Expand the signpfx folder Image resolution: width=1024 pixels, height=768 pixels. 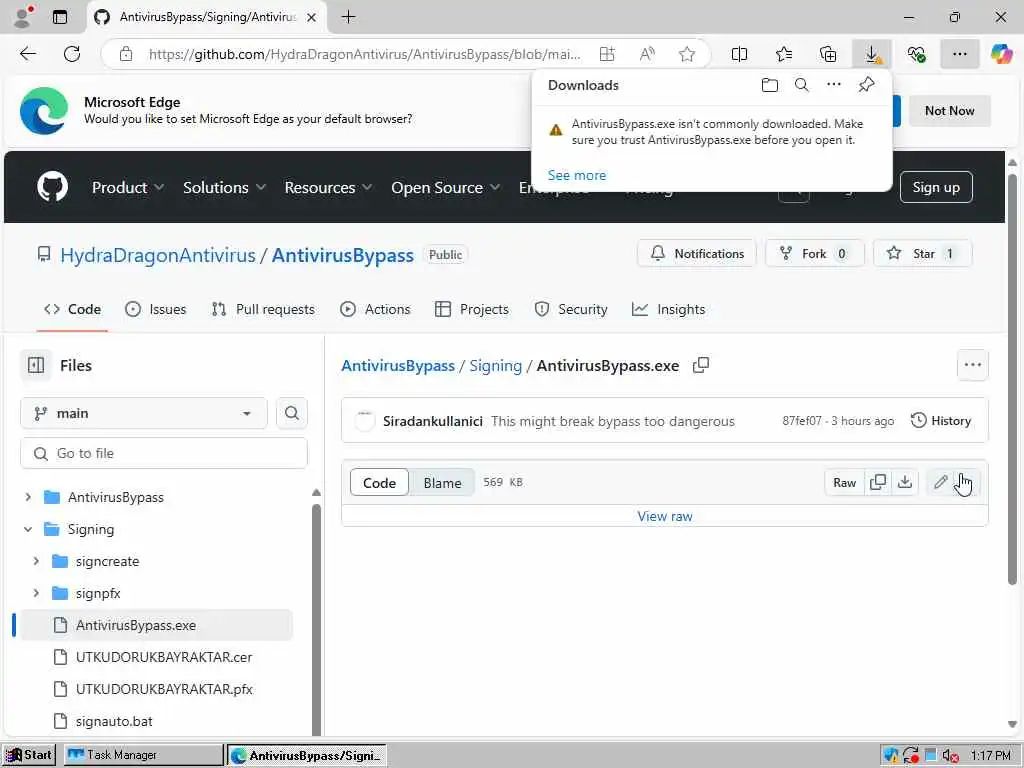(36, 594)
